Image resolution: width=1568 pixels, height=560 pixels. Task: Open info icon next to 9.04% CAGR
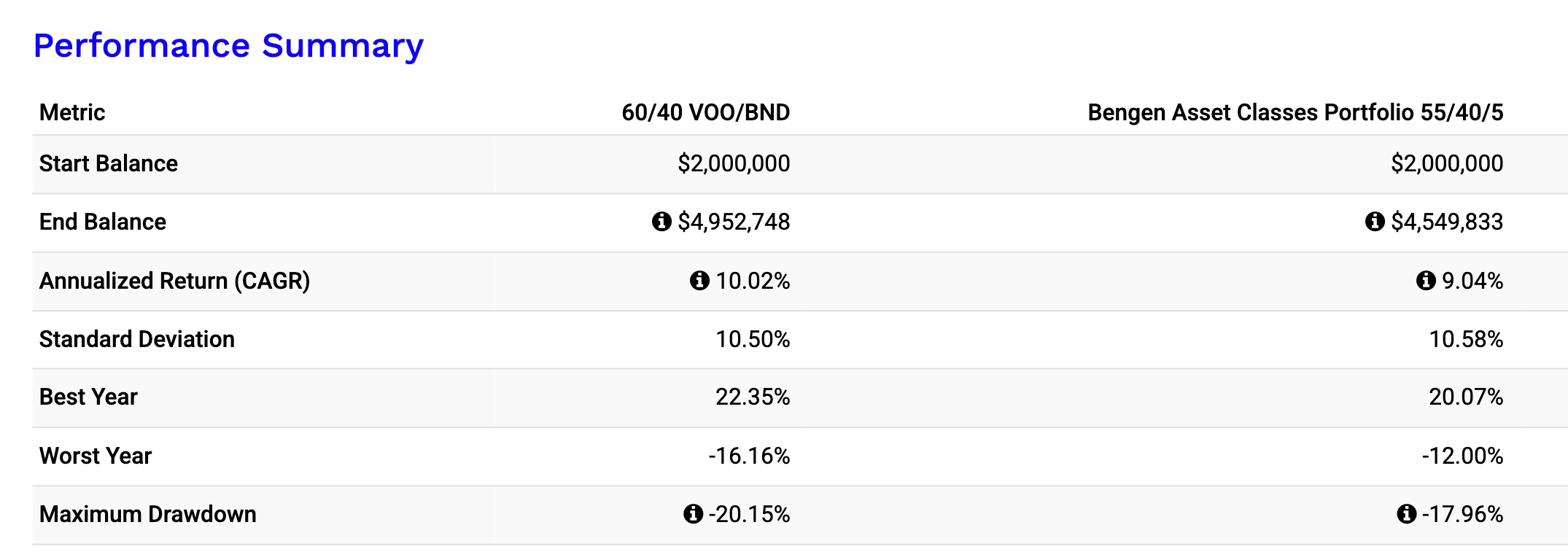tap(1426, 280)
